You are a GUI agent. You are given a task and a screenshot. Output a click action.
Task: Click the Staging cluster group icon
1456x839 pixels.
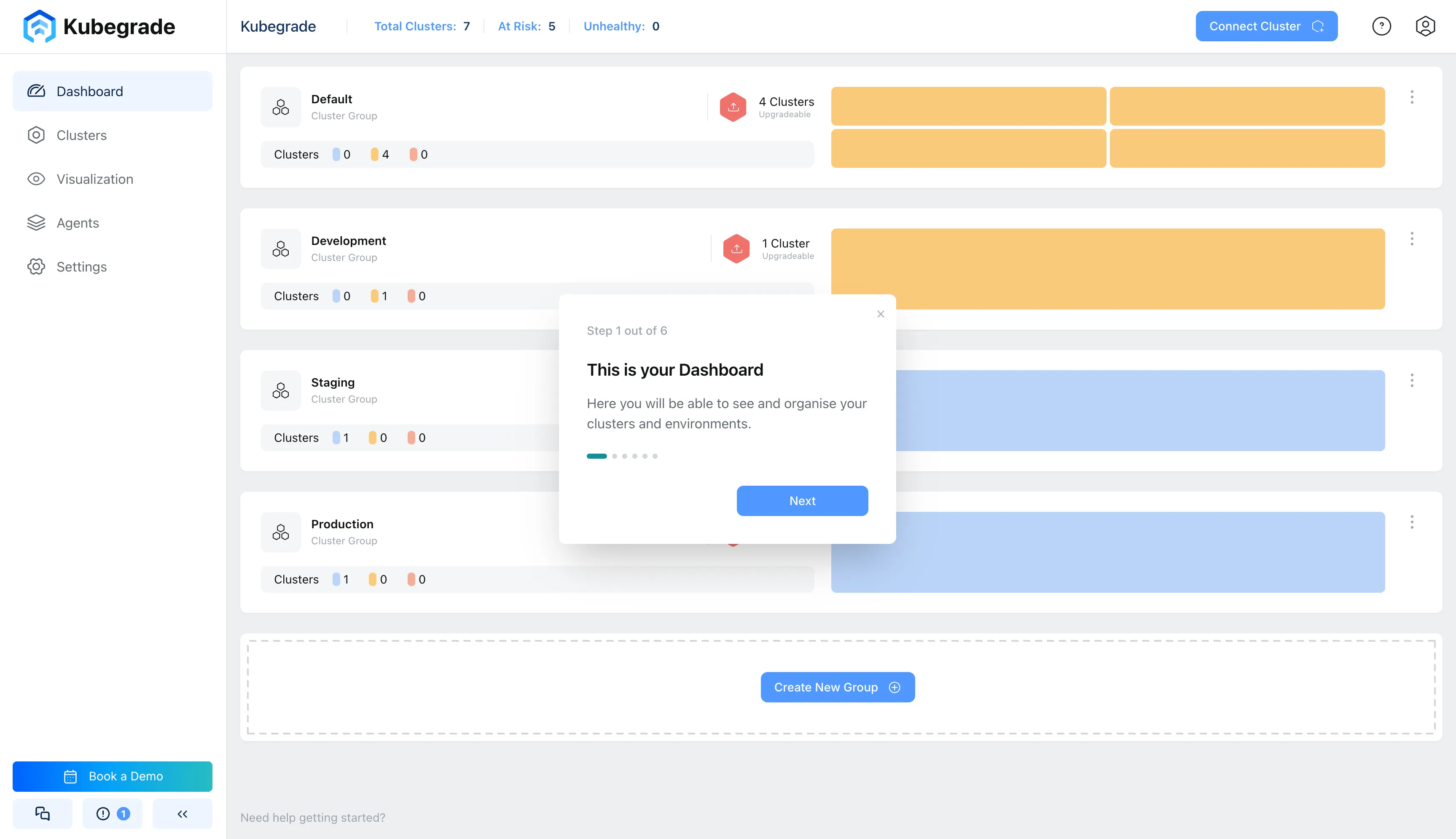280,391
